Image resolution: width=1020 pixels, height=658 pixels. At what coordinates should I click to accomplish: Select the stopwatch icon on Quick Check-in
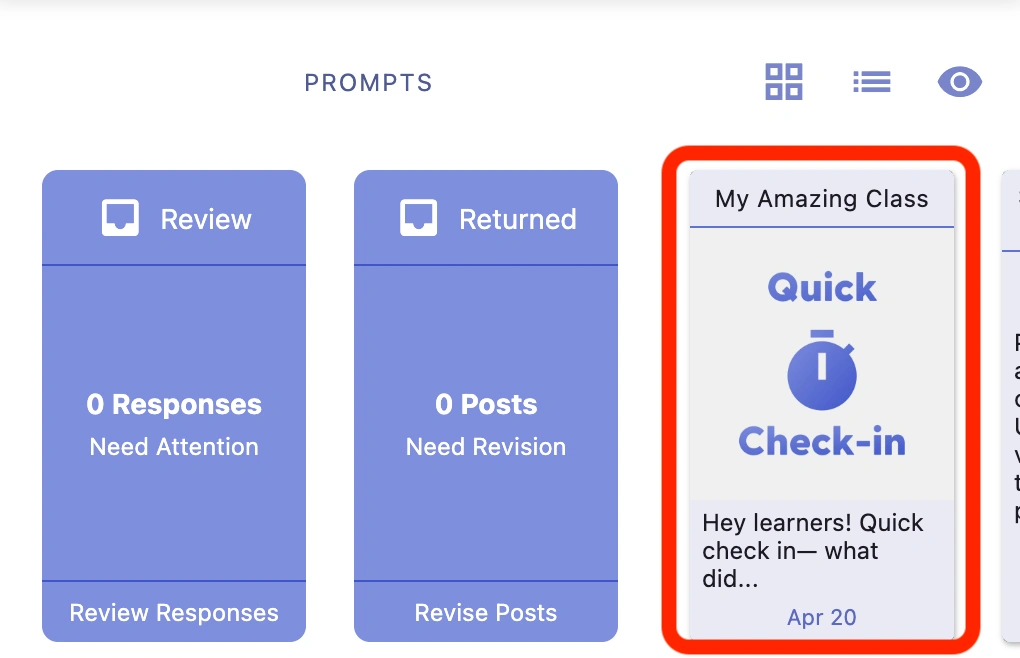click(x=822, y=372)
